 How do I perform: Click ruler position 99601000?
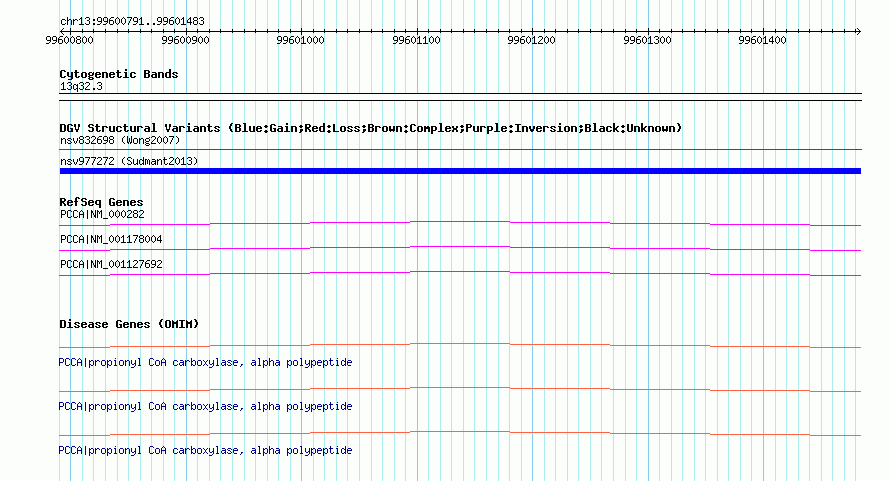[300, 40]
